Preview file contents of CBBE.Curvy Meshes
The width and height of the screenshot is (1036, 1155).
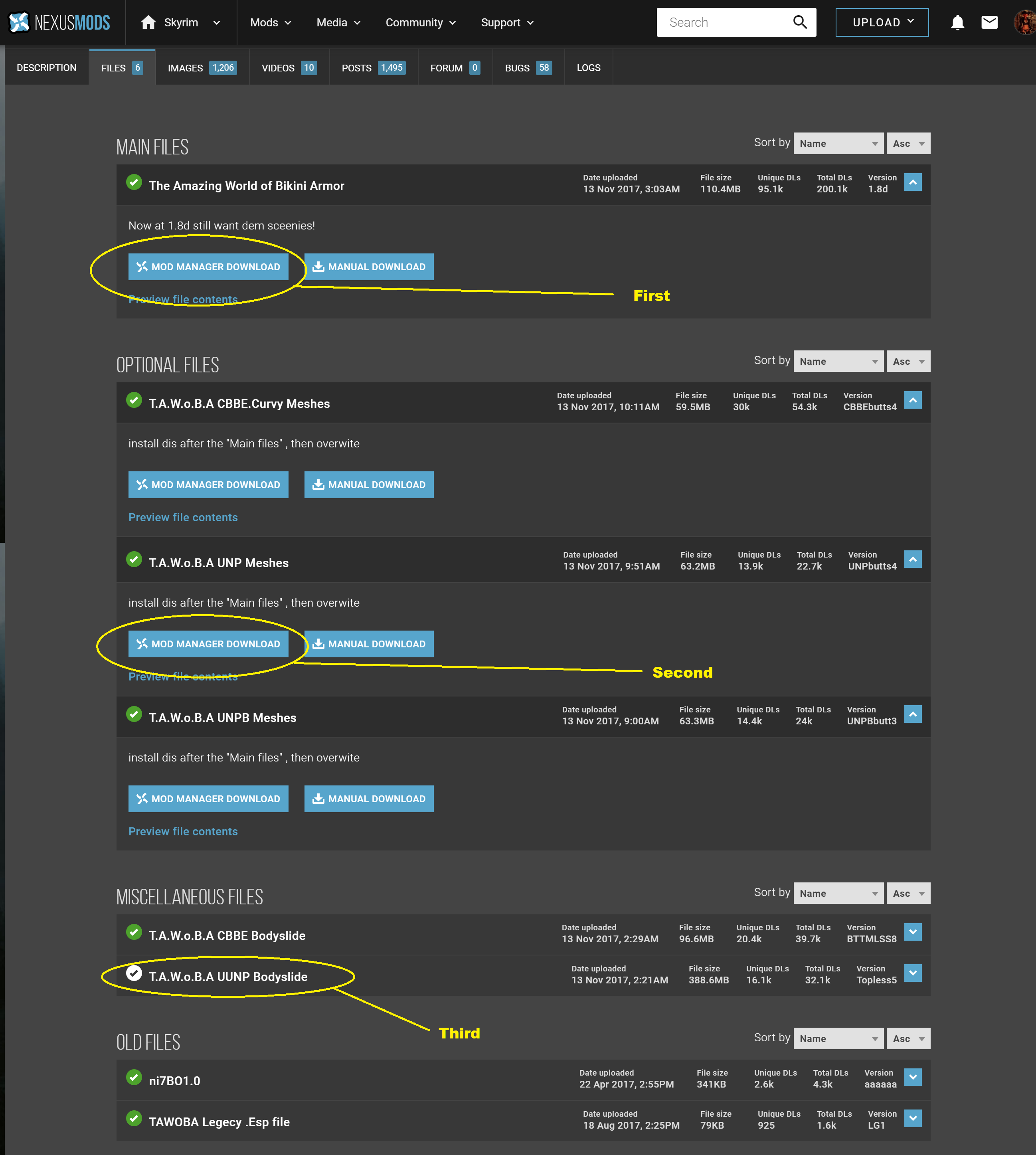coord(183,518)
